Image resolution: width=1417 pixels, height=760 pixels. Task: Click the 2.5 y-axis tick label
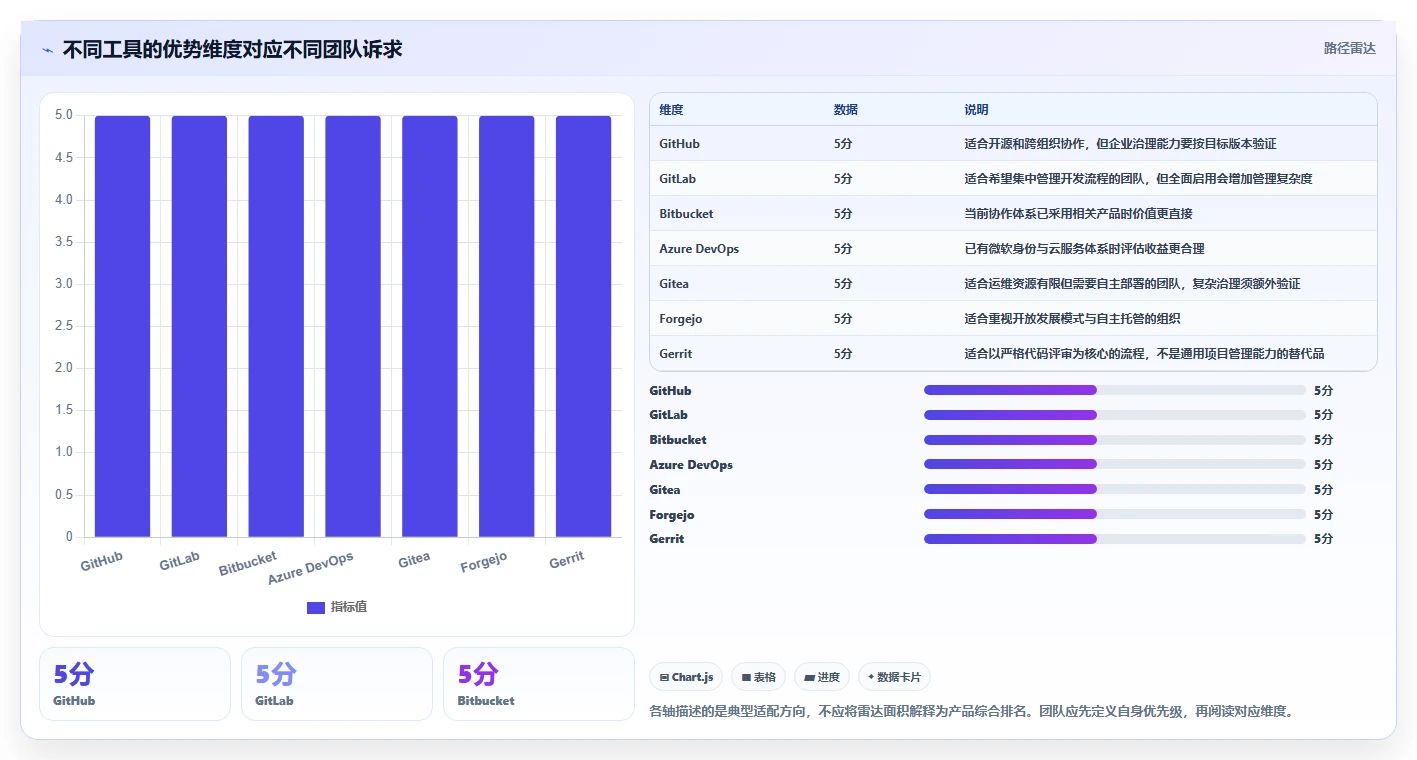click(x=63, y=326)
